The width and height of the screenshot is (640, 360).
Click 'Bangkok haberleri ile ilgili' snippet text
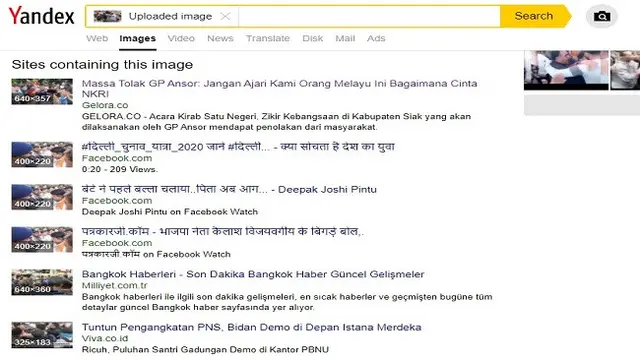[x=287, y=302]
